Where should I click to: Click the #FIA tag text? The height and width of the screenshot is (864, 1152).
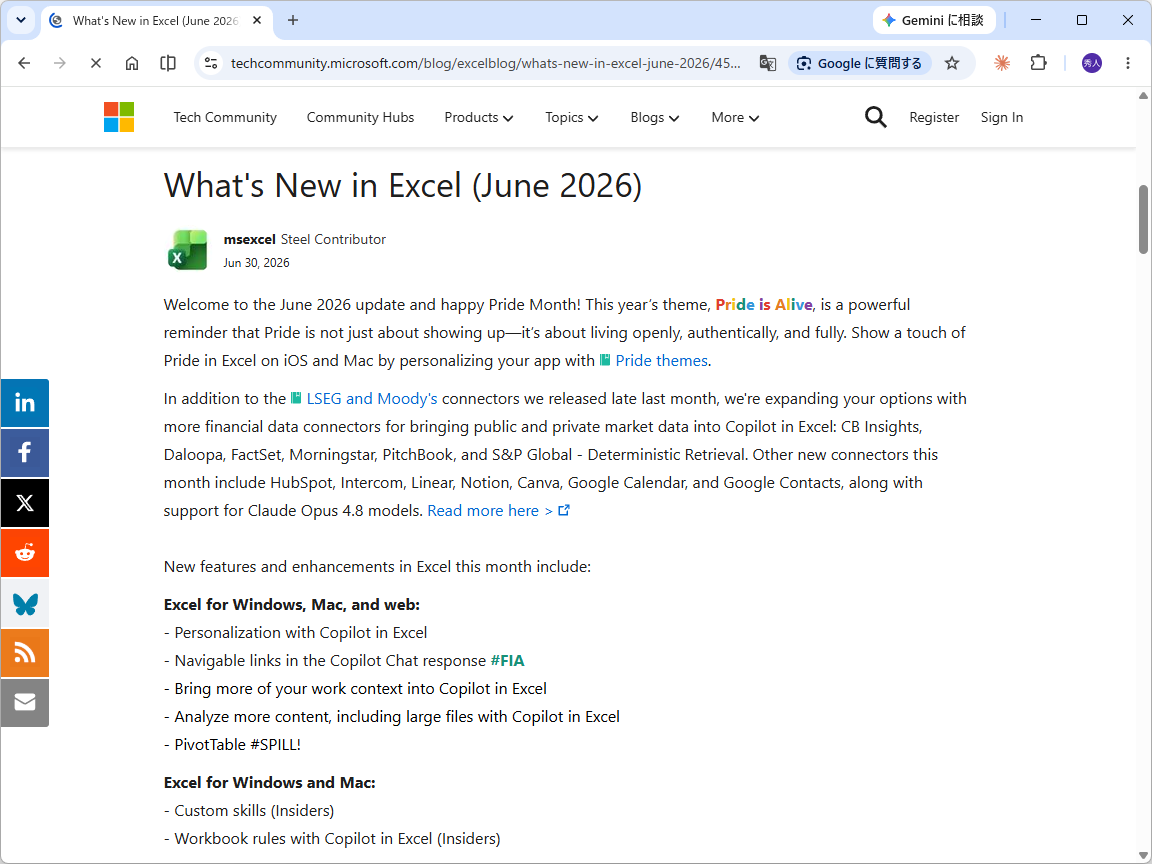pos(507,661)
